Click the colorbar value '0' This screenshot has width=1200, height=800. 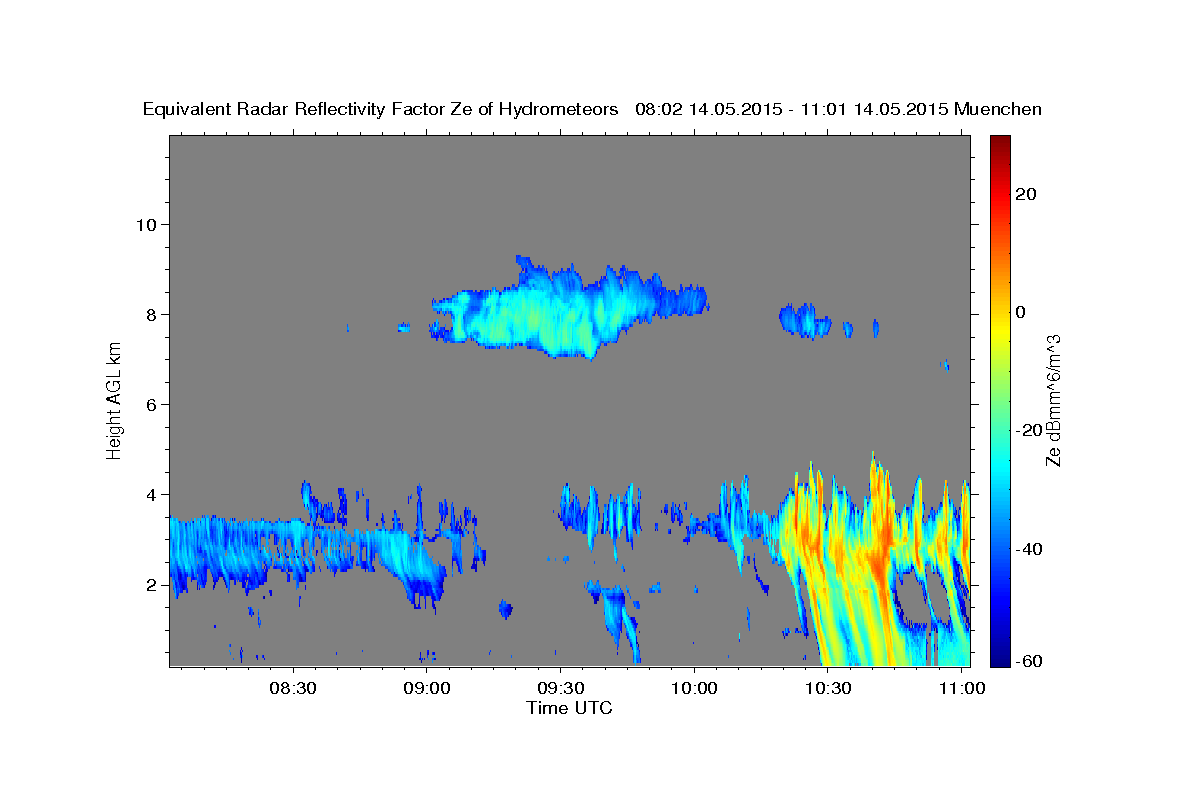(1020, 312)
